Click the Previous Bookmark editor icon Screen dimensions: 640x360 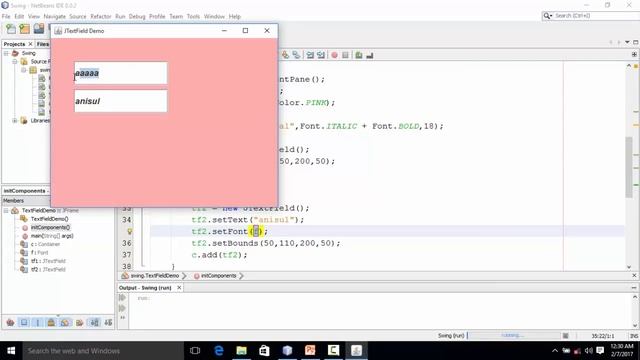pos(285,55)
